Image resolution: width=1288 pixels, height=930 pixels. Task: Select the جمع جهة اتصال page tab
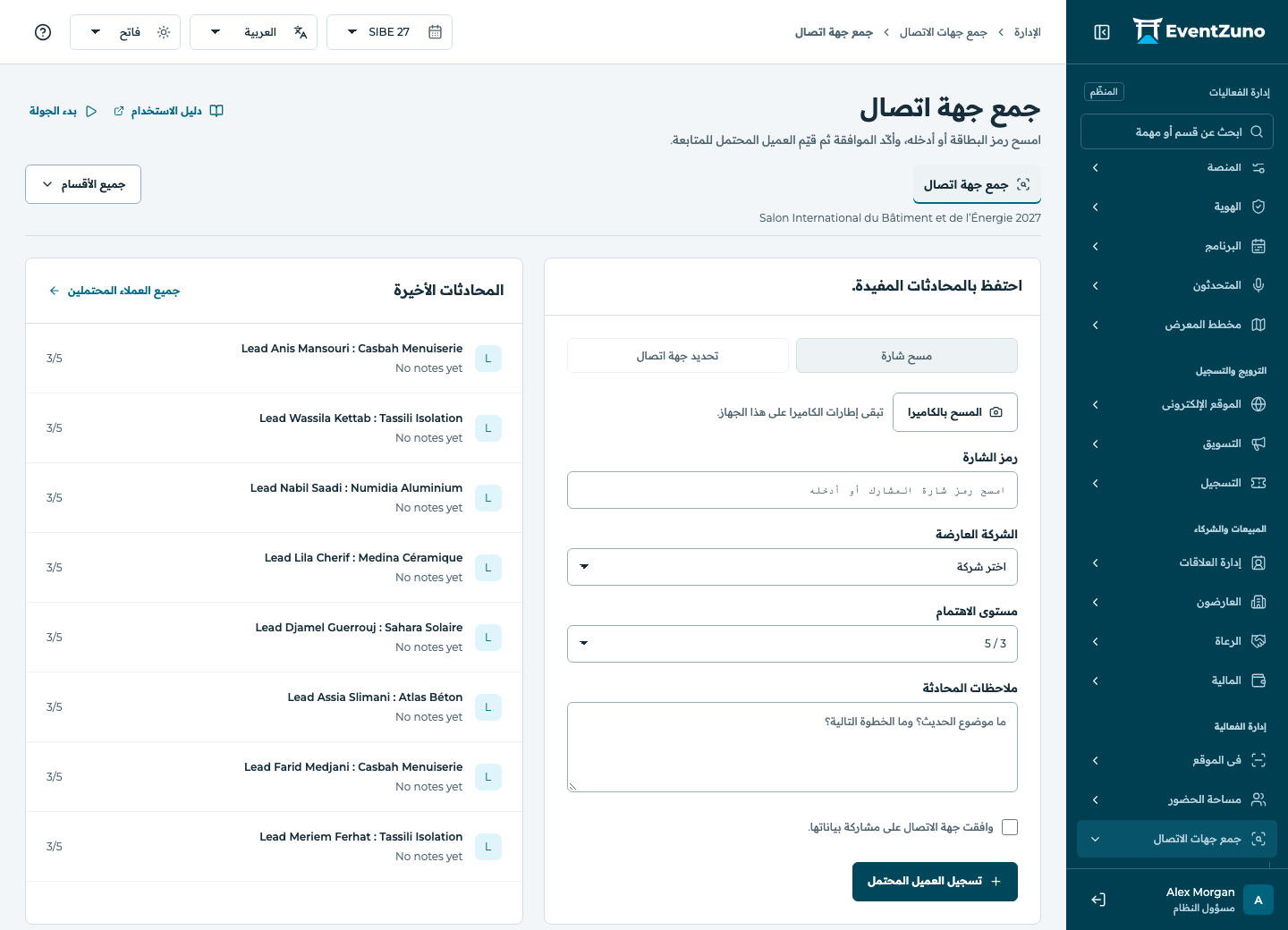pos(977,184)
